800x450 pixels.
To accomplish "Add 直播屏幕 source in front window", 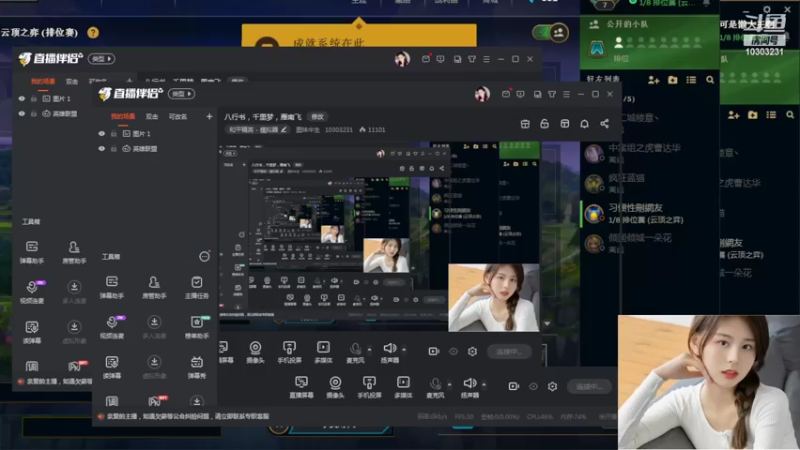I will tap(302, 387).
